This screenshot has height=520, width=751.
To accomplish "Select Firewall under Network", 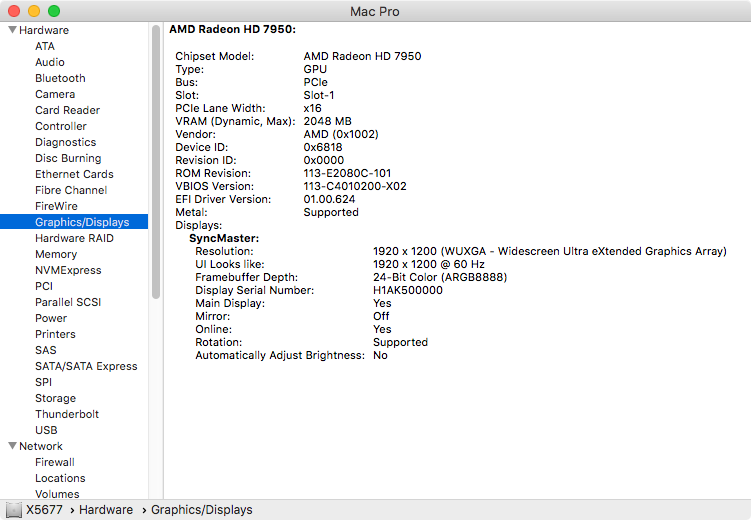I will [x=55, y=462].
